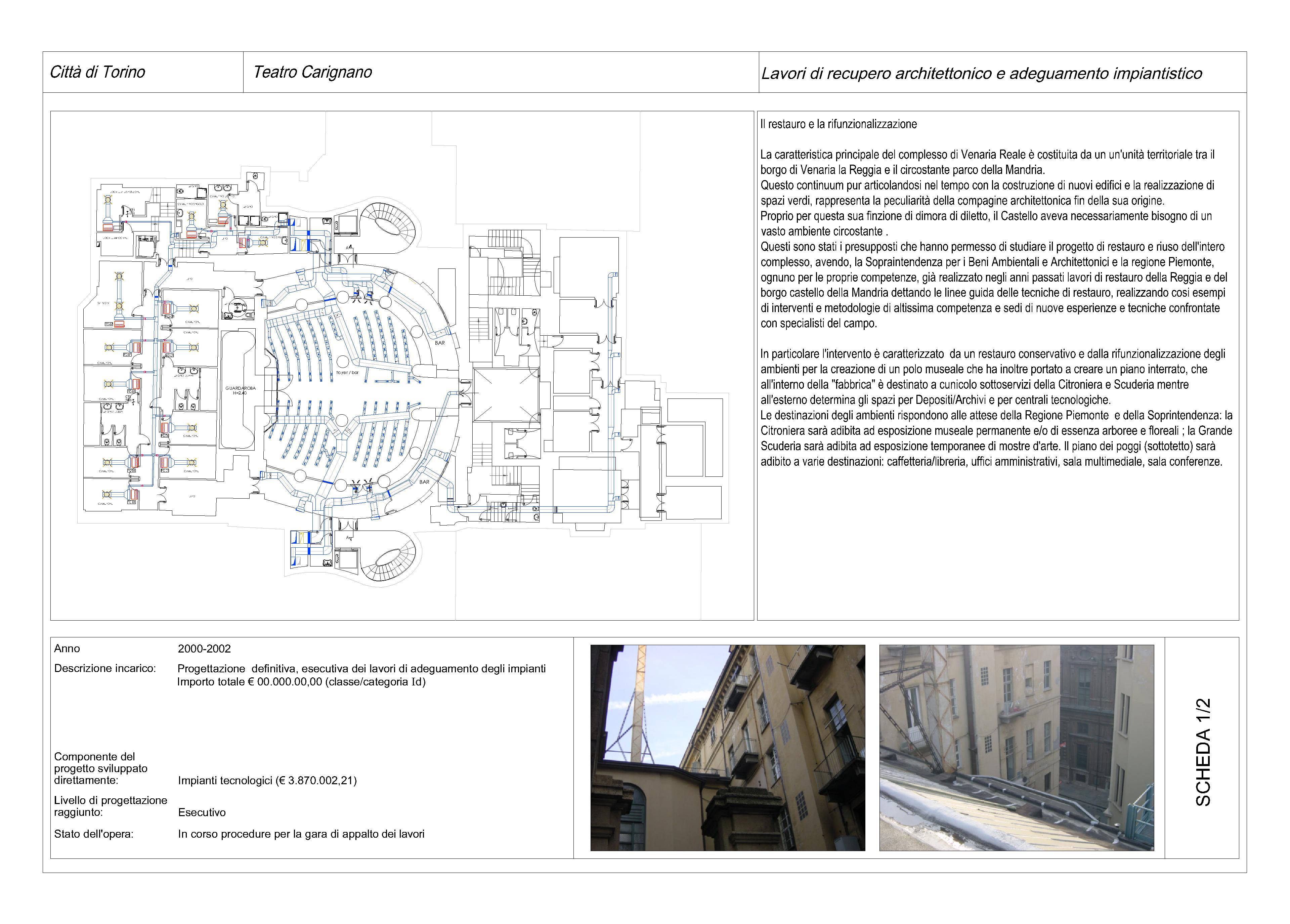Click the 'Stato dell'opera:' field label
This screenshot has width=1290, height=924.
tap(93, 834)
